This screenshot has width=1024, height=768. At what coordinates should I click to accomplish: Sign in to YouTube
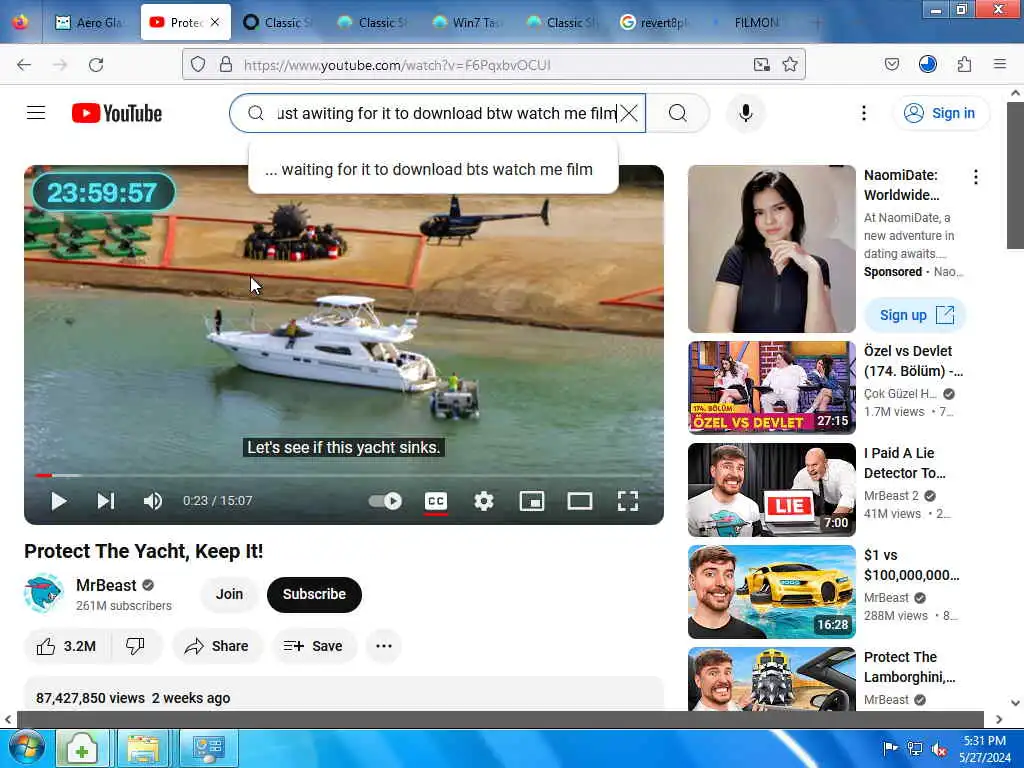[940, 113]
